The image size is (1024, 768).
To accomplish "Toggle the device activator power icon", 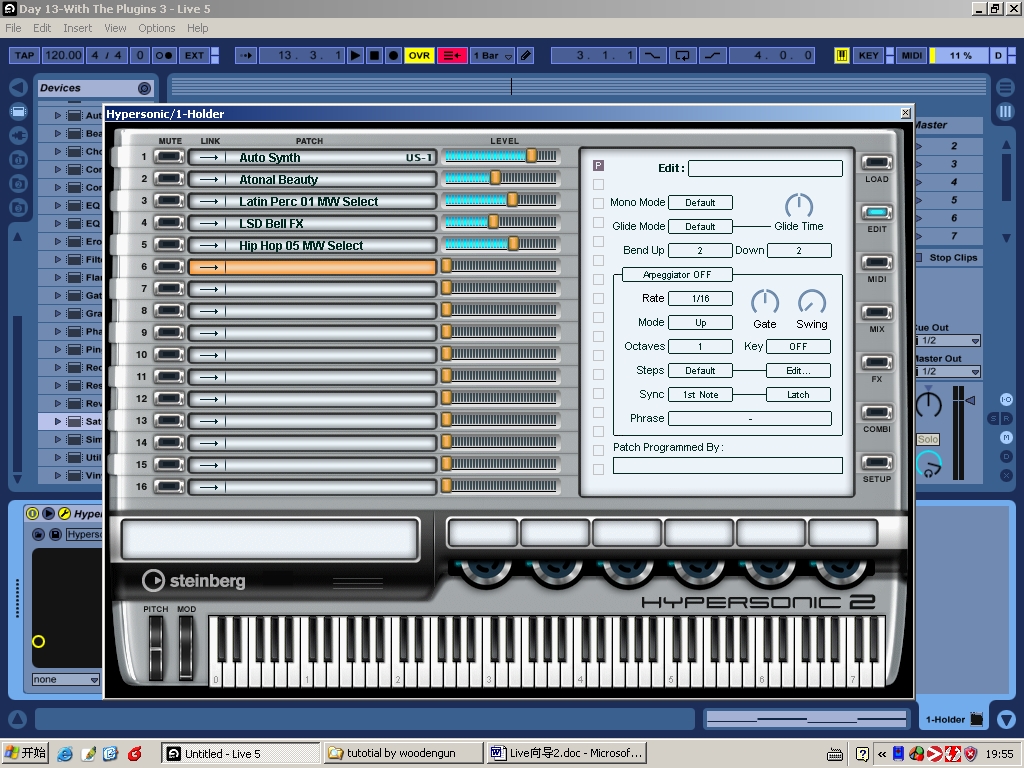I will (x=32, y=513).
